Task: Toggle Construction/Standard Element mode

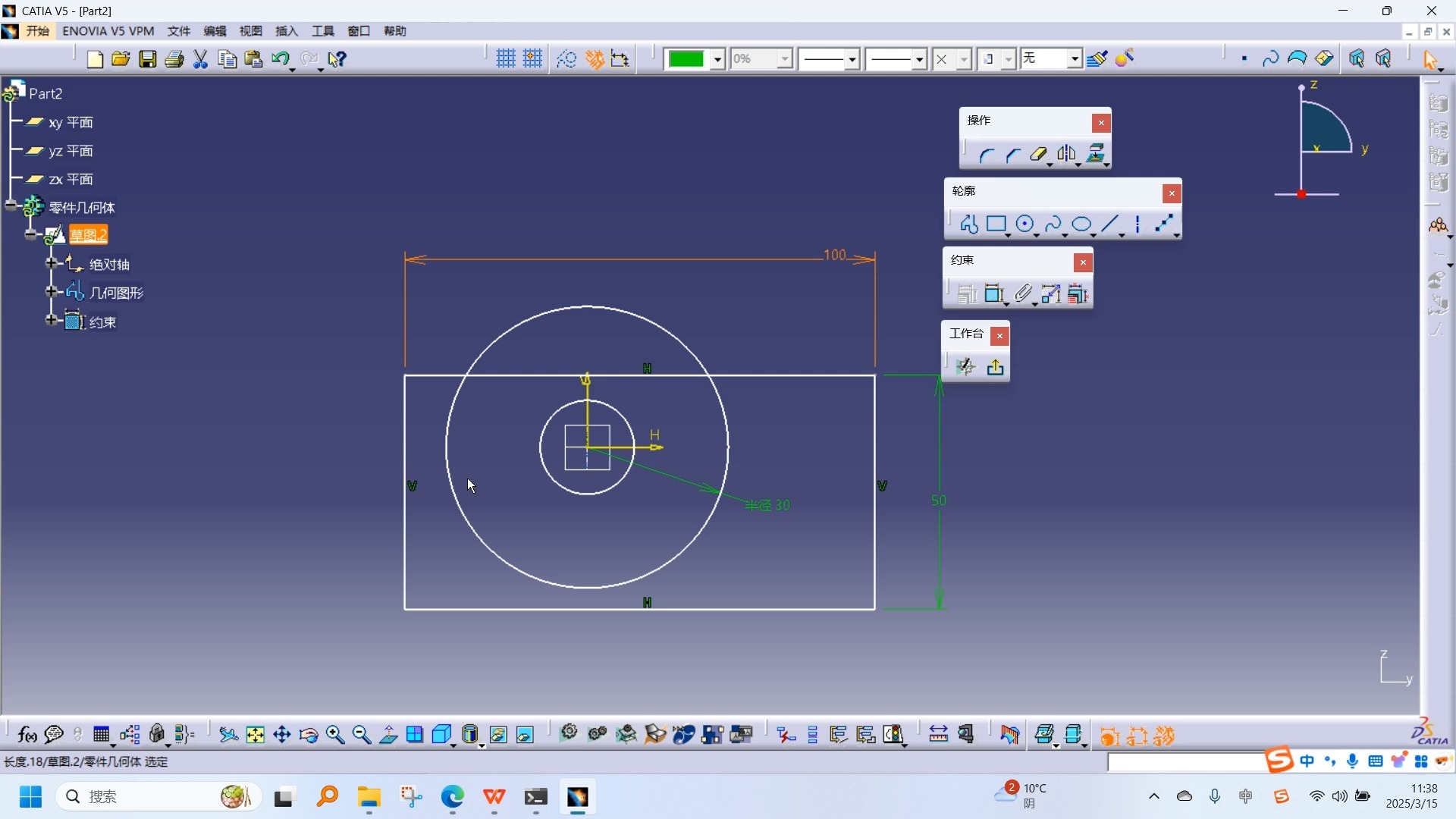Action: pyautogui.click(x=566, y=59)
